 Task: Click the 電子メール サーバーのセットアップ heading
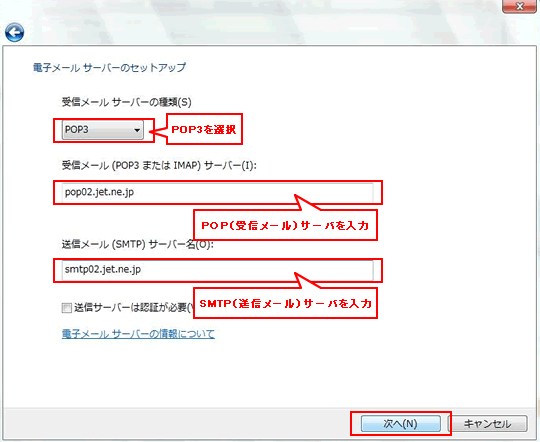point(110,67)
